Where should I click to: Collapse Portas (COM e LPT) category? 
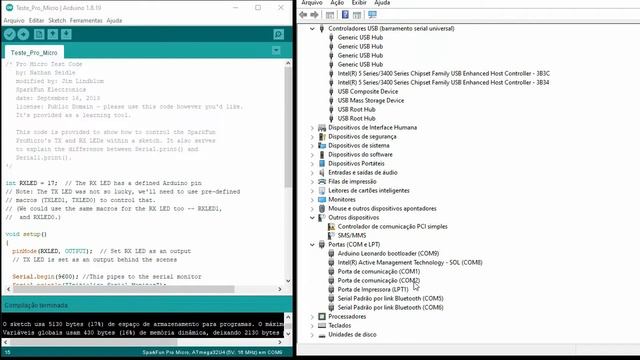click(312, 244)
